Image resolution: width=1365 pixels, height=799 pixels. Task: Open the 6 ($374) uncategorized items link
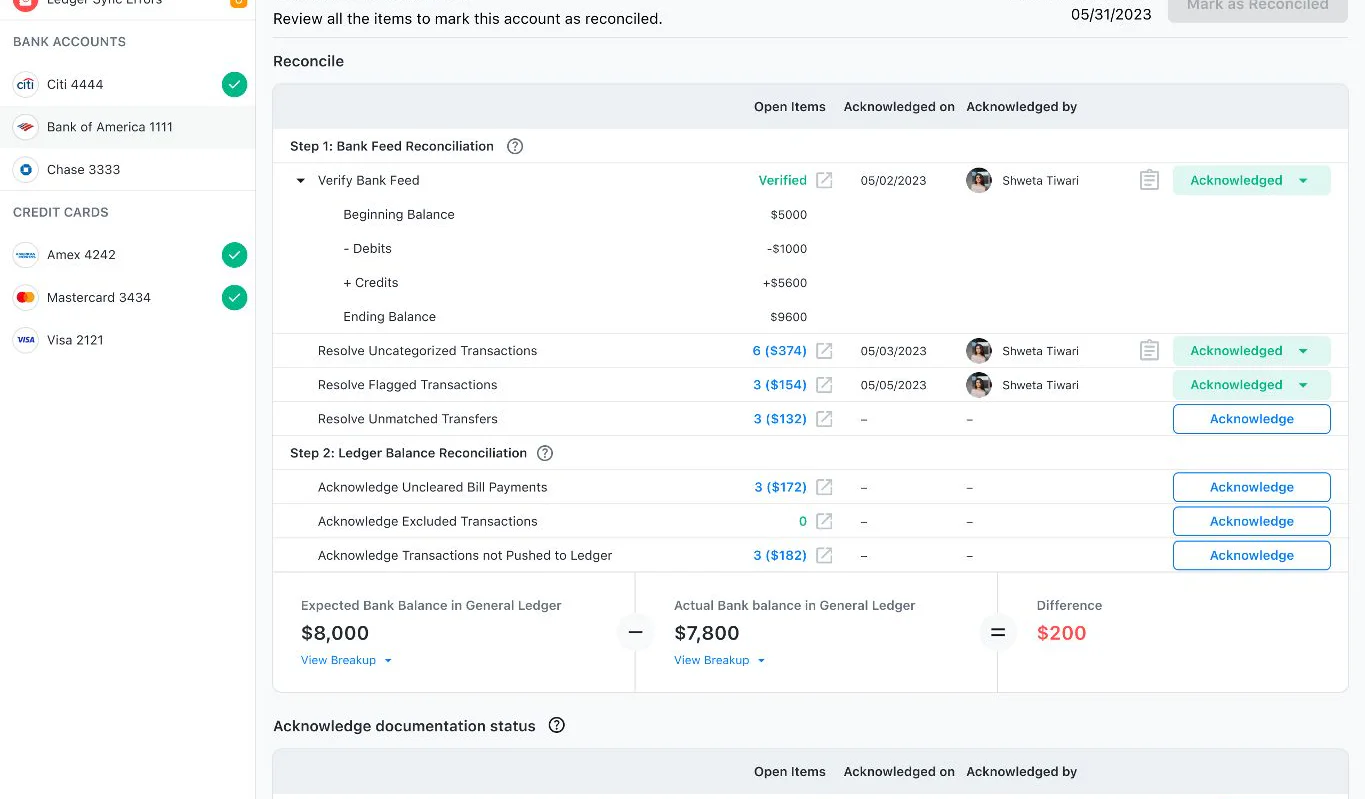(x=779, y=351)
